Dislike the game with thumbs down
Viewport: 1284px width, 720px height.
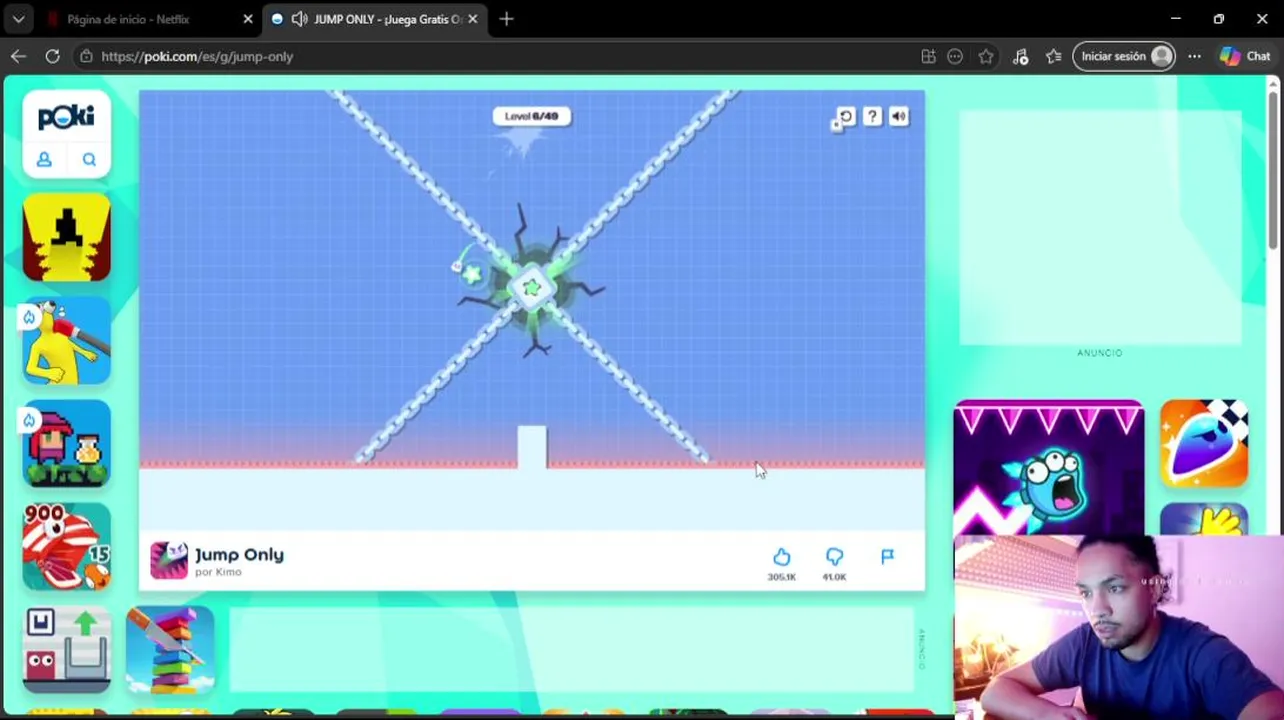pos(834,556)
